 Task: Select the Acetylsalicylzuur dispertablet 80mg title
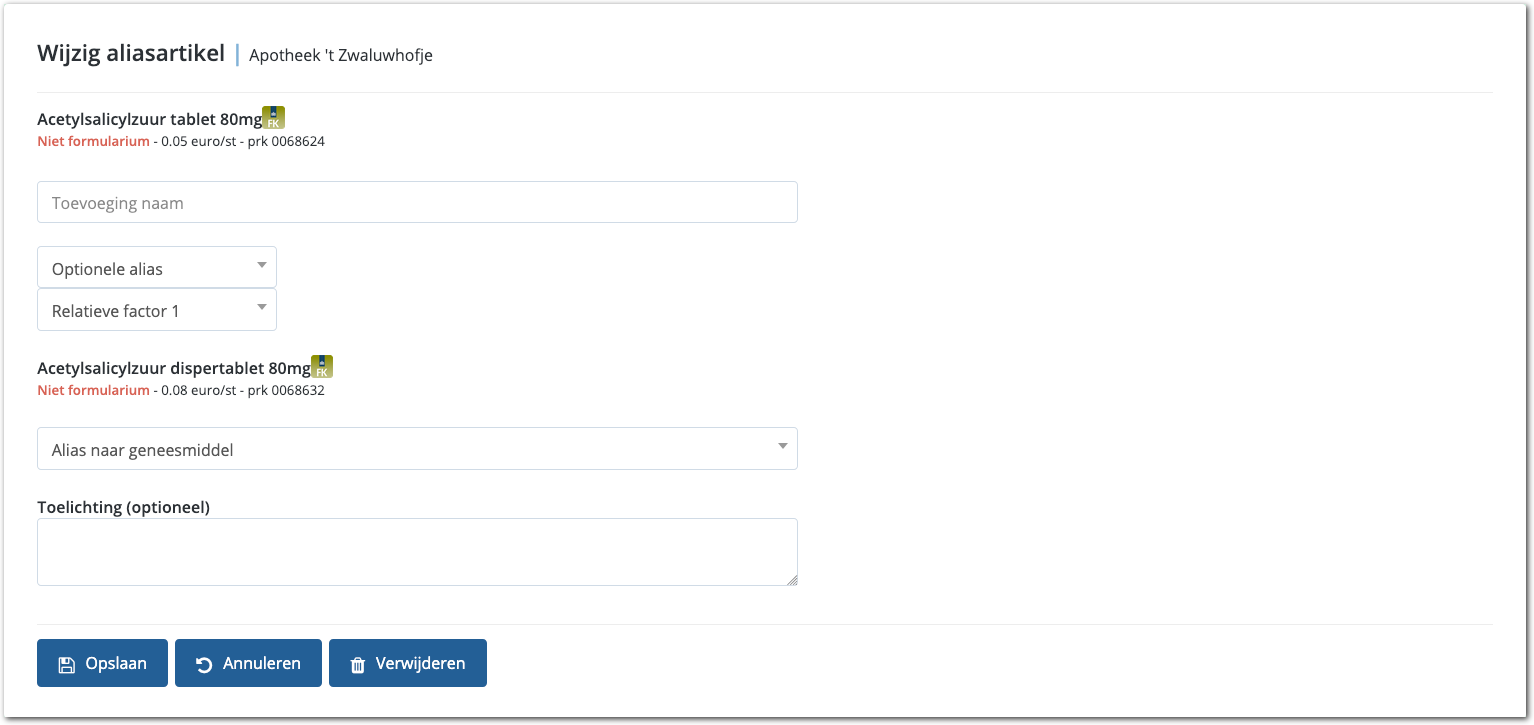coord(173,369)
